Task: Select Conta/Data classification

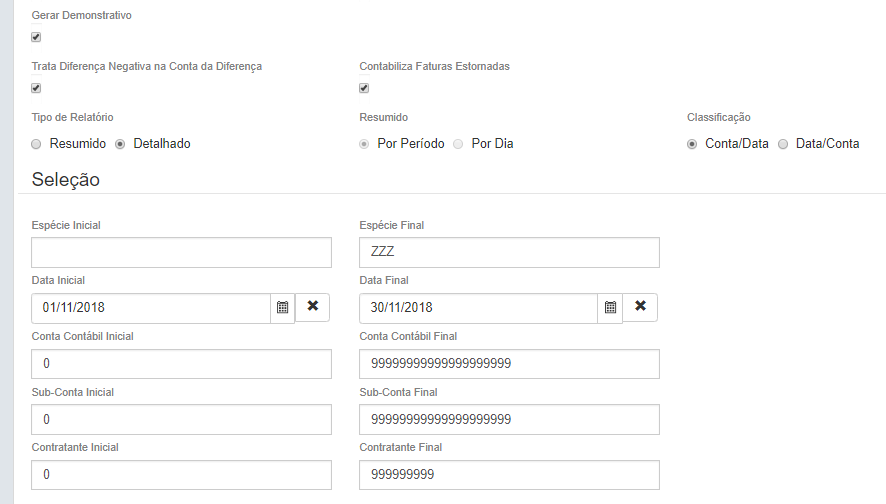Action: [693, 144]
